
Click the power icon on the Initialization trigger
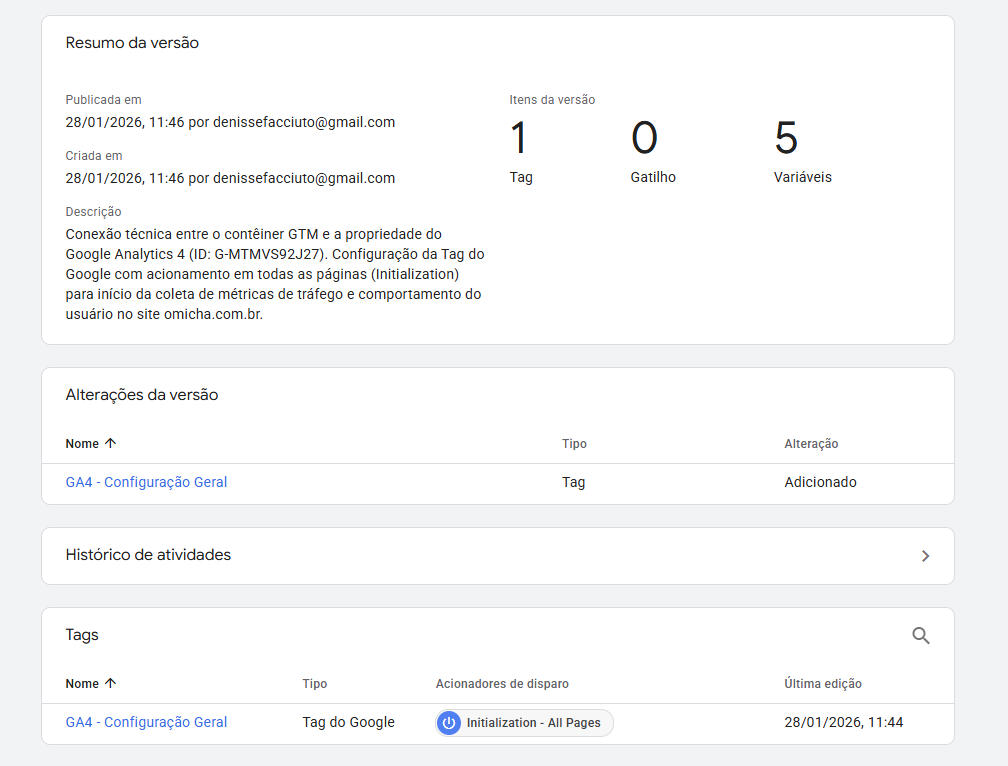[448, 722]
